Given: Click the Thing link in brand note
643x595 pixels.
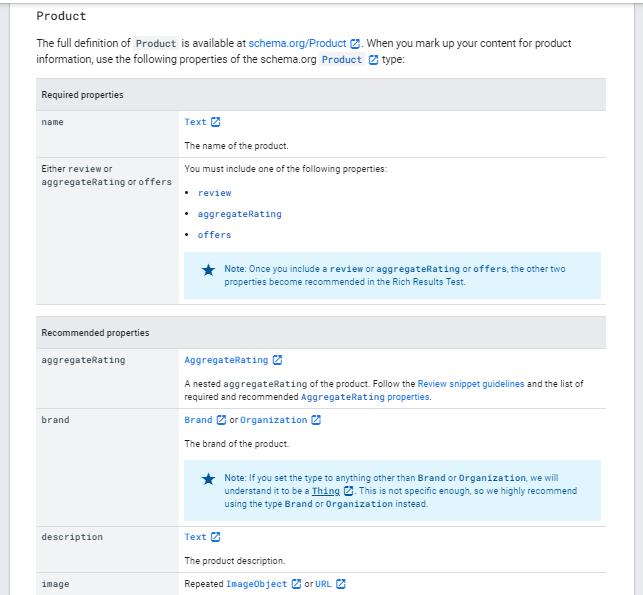Looking at the screenshot, I should pos(326,491).
